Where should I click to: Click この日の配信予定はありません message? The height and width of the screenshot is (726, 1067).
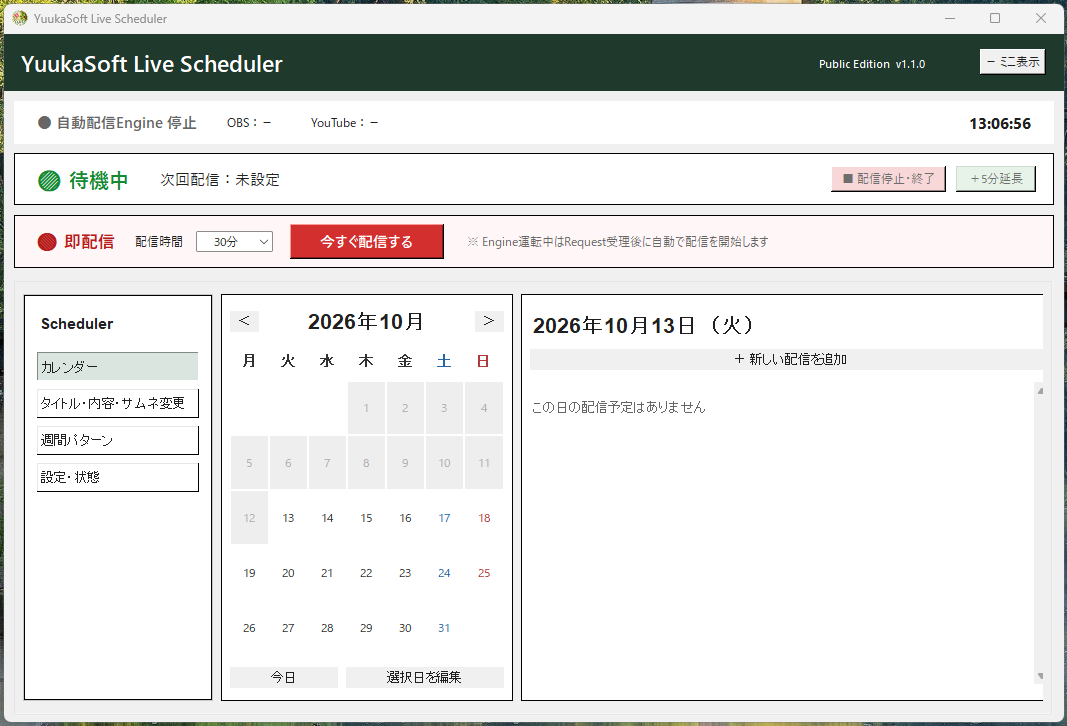[619, 407]
